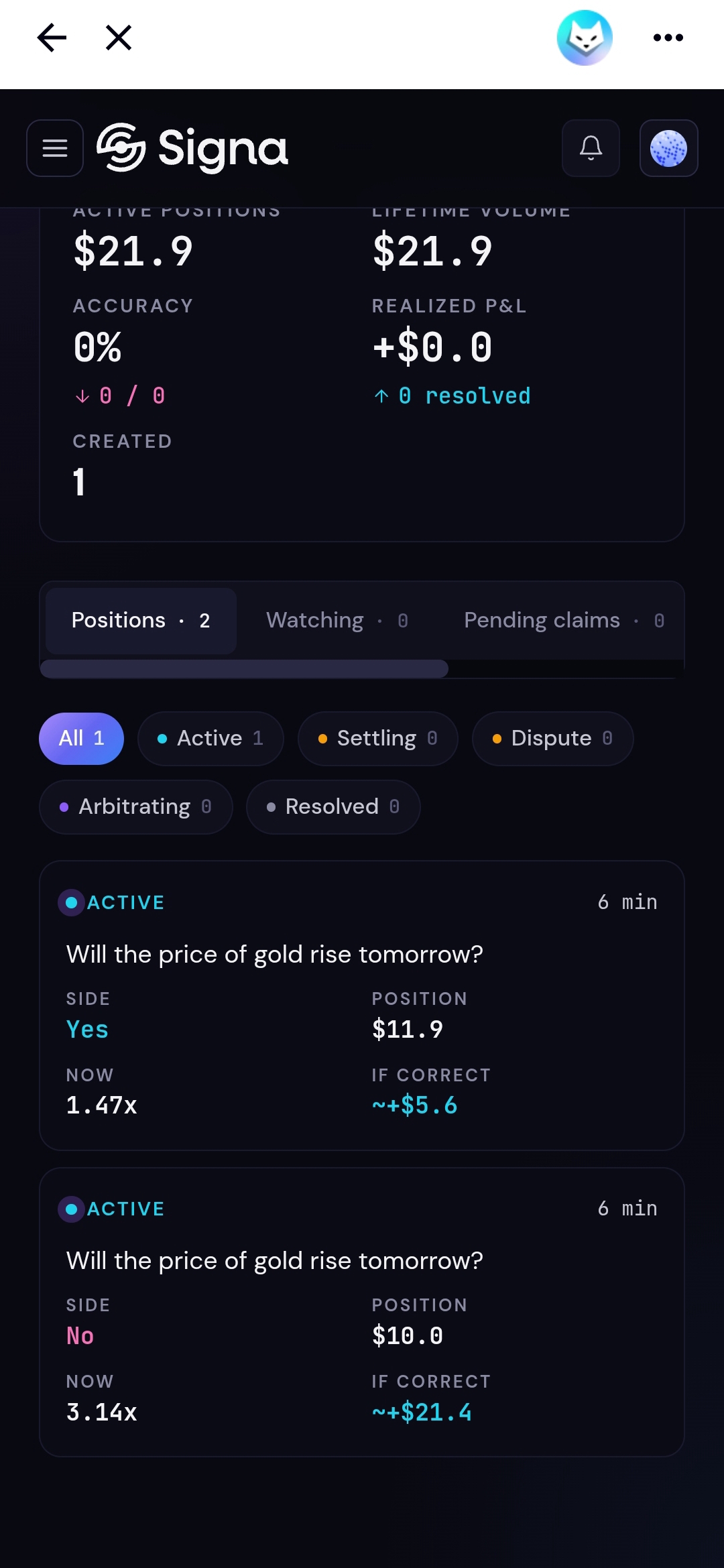Filter positions by Active
The image size is (724, 1568).
click(x=210, y=739)
